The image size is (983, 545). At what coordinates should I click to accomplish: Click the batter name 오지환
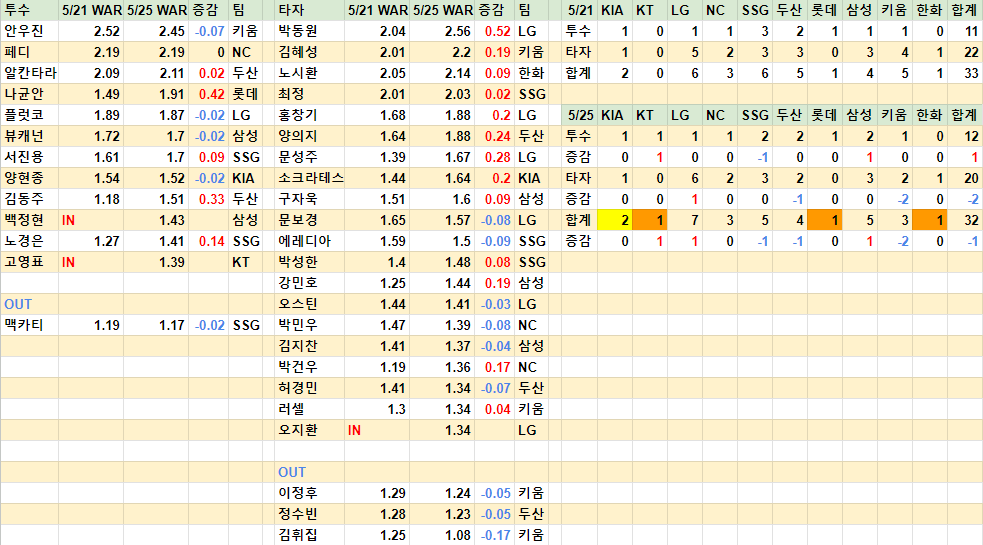(297, 430)
